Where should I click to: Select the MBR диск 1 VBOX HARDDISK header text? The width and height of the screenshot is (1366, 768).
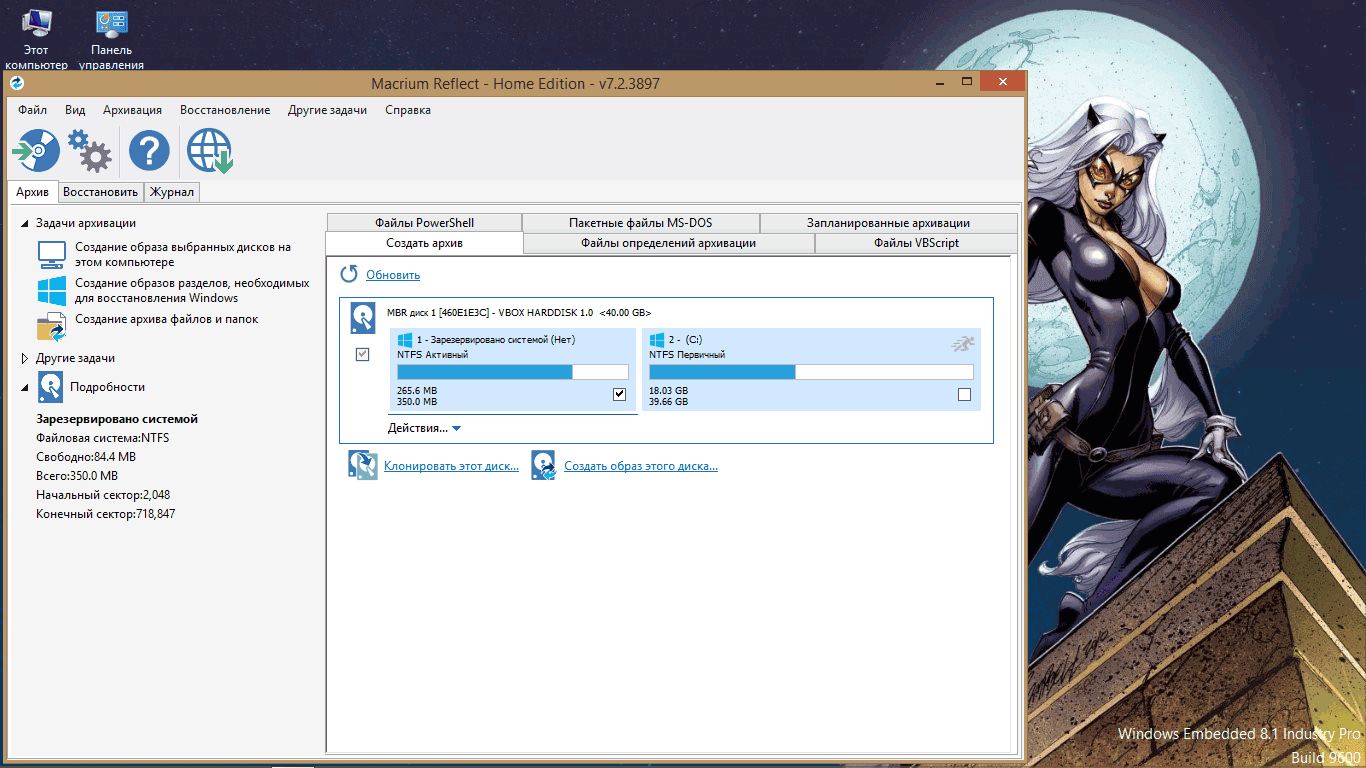(x=519, y=313)
